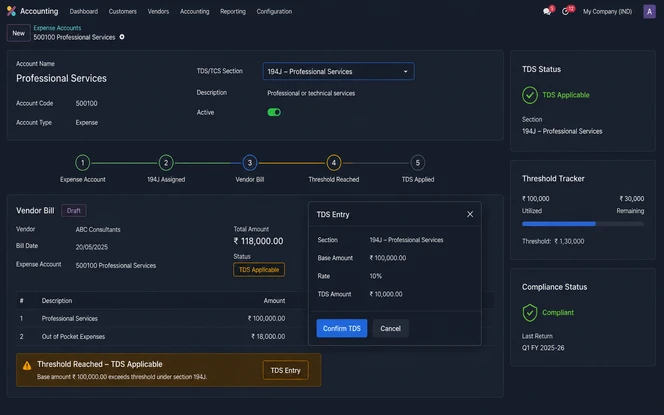This screenshot has height=415, width=664.
Task: Switch company via My Company (IND)
Action: 607,11
